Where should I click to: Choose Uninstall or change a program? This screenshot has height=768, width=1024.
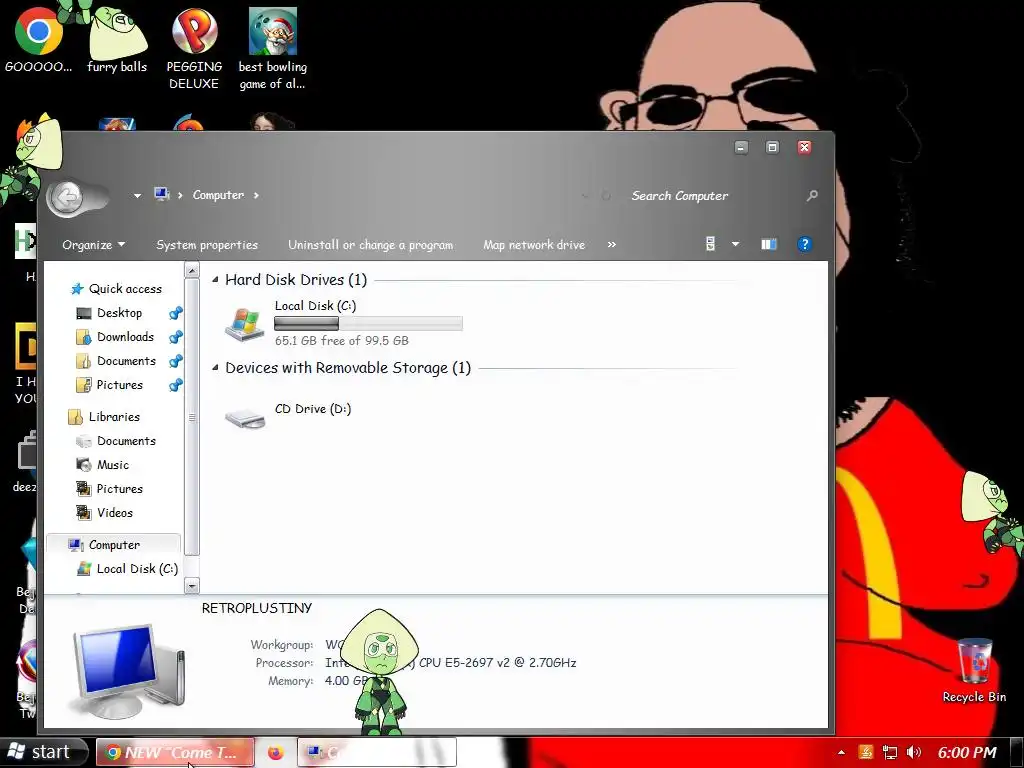370,245
